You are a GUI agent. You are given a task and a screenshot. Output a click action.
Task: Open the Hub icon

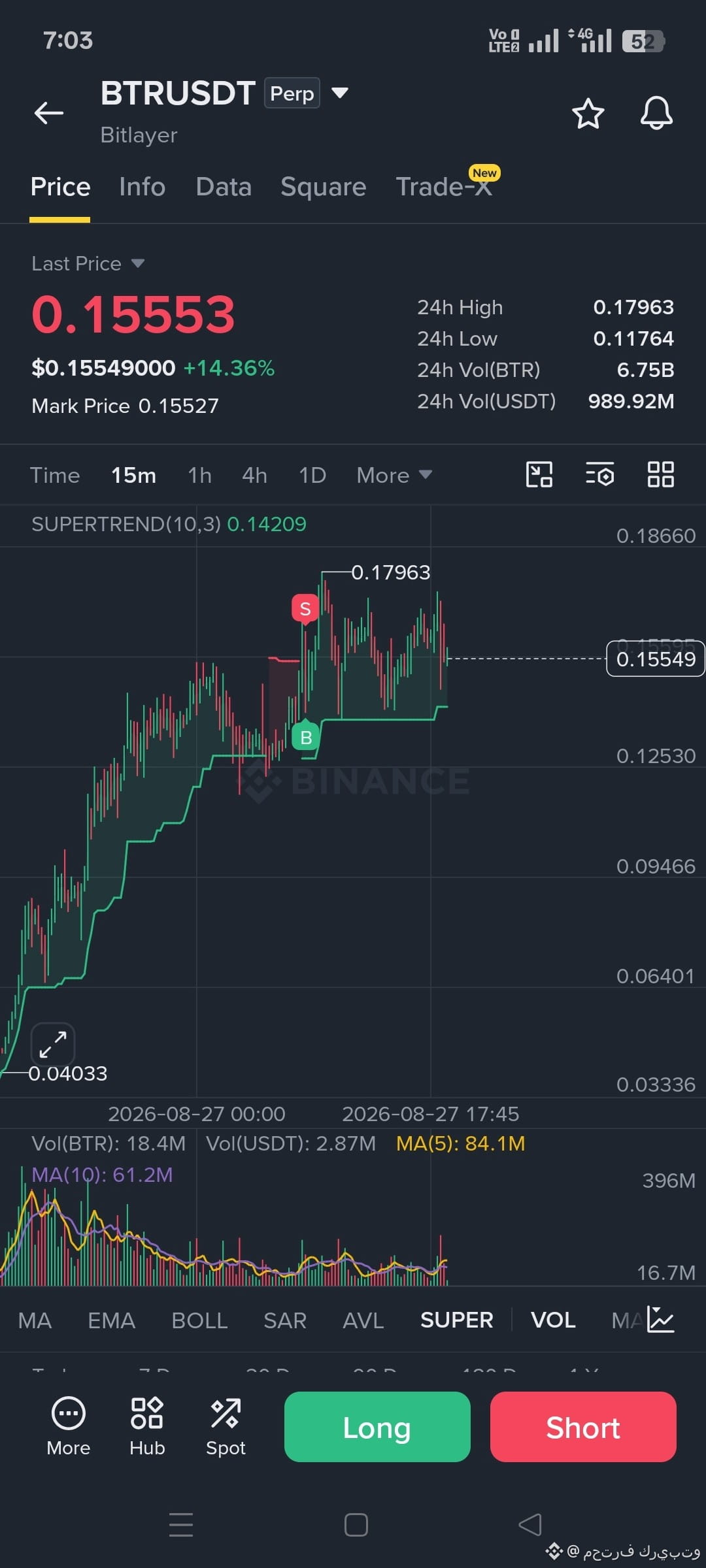147,1426
